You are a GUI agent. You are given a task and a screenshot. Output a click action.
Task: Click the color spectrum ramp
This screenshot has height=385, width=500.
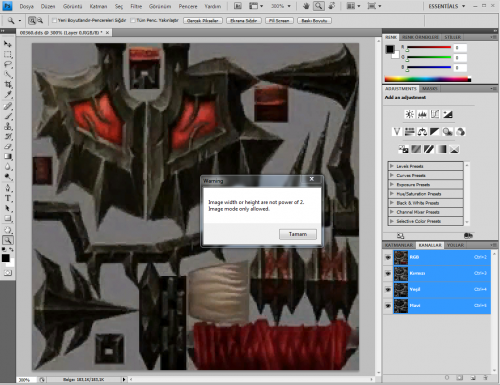[x=428, y=79]
